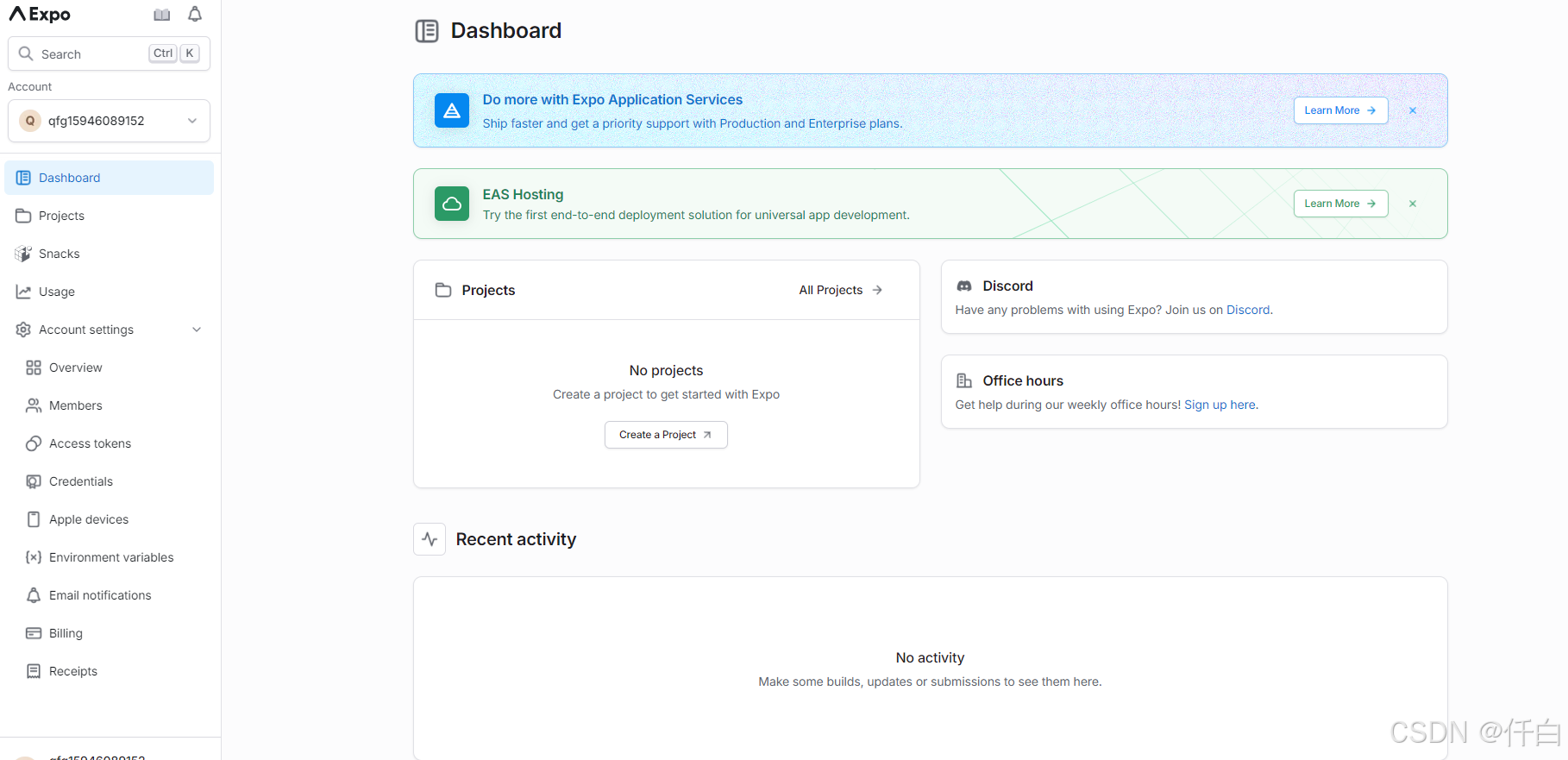
Task: Open Email notifications page
Action: 109,595
